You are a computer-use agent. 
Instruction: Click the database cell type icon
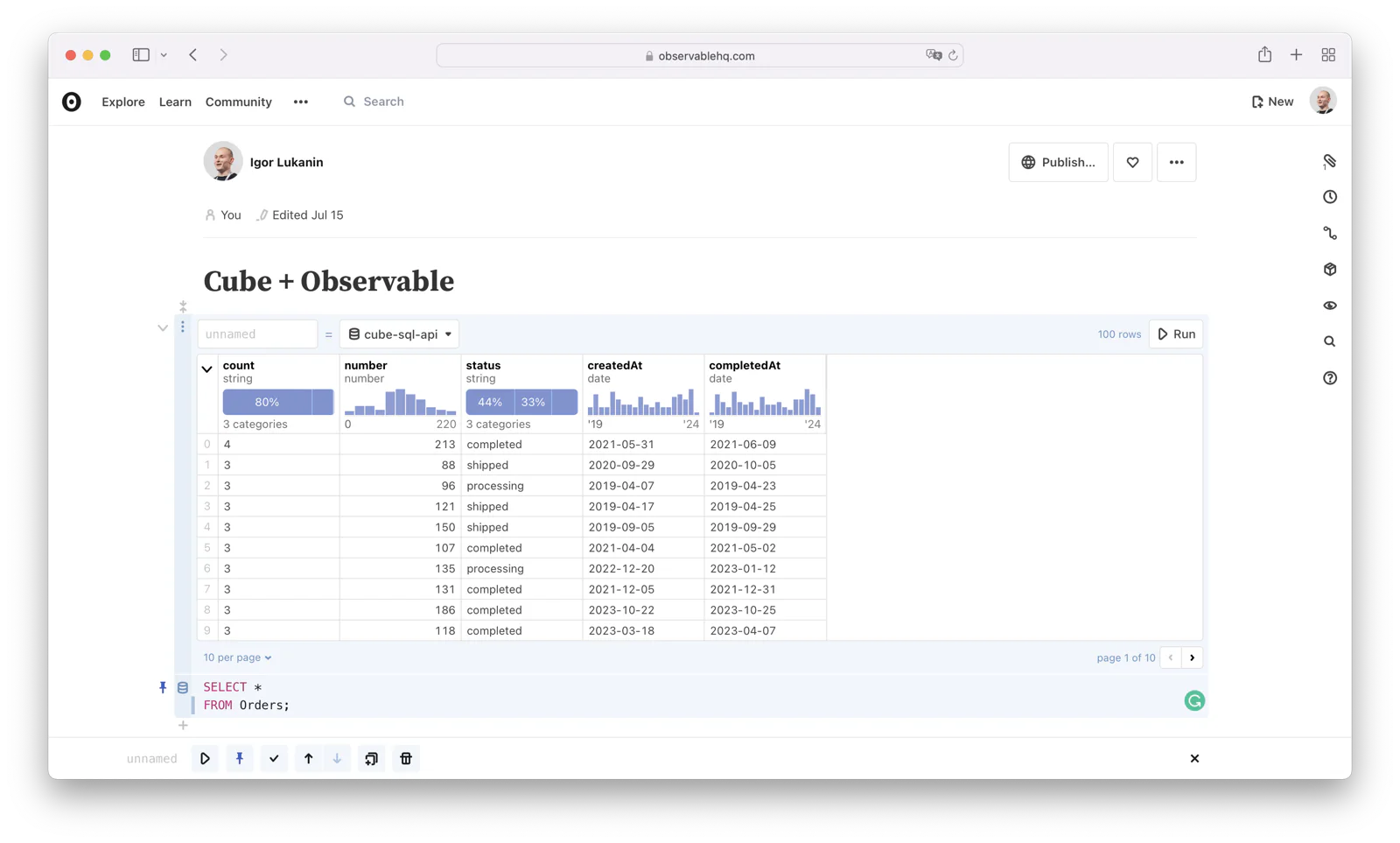point(183,687)
